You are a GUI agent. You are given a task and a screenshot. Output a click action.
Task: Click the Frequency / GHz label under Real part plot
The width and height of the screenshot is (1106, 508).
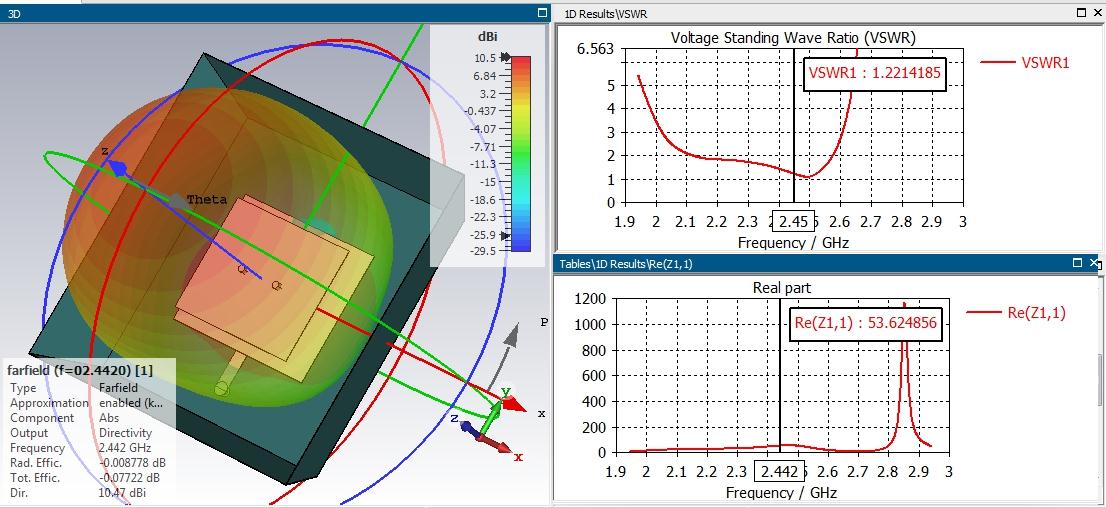coord(782,492)
